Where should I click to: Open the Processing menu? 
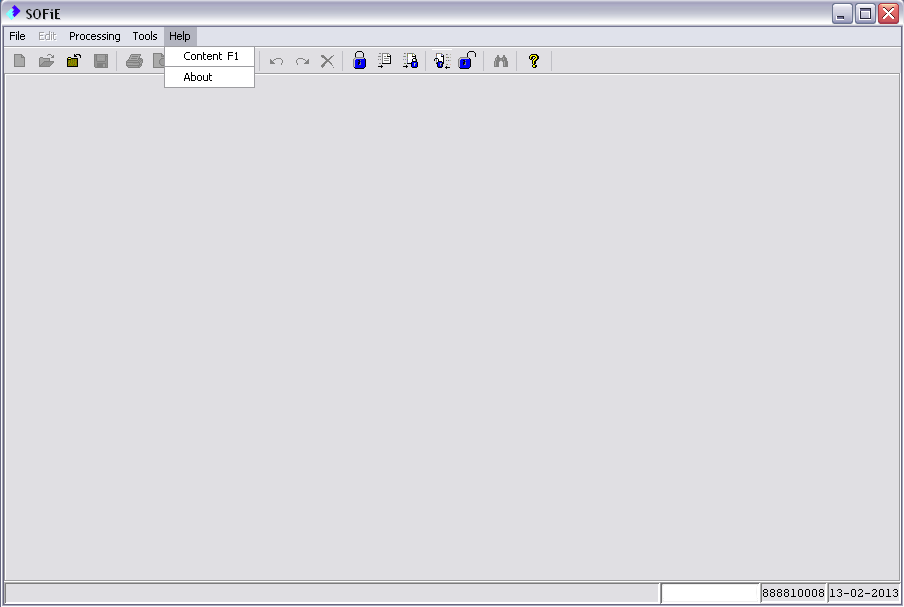click(94, 36)
